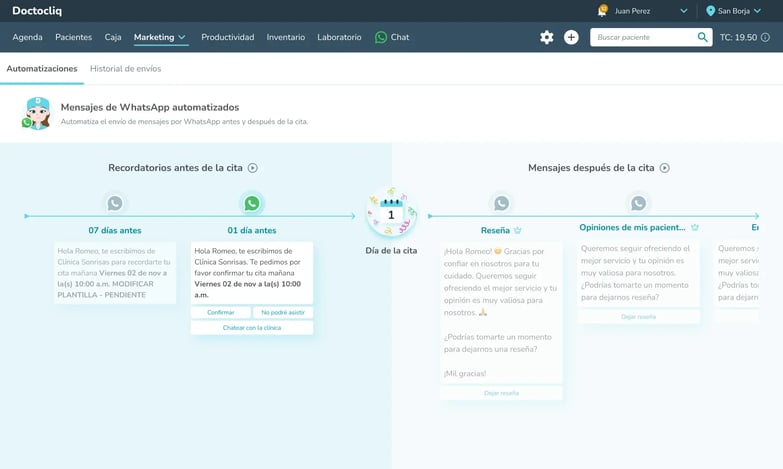Switch to the Automatizaciones tab
Image resolution: width=783 pixels, height=469 pixels.
(42, 69)
